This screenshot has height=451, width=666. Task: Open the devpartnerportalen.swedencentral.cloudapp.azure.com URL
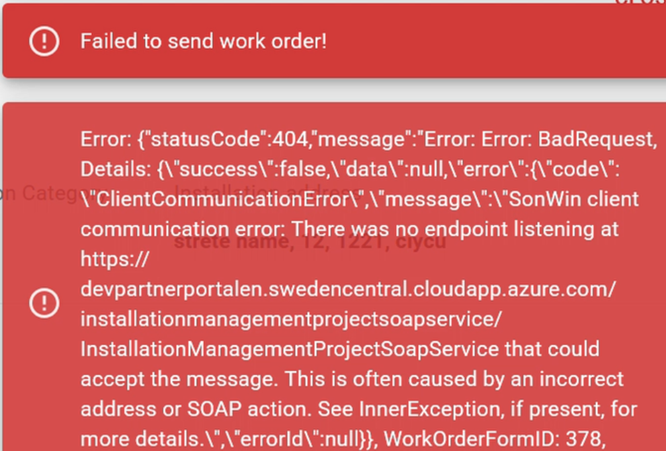348,289
